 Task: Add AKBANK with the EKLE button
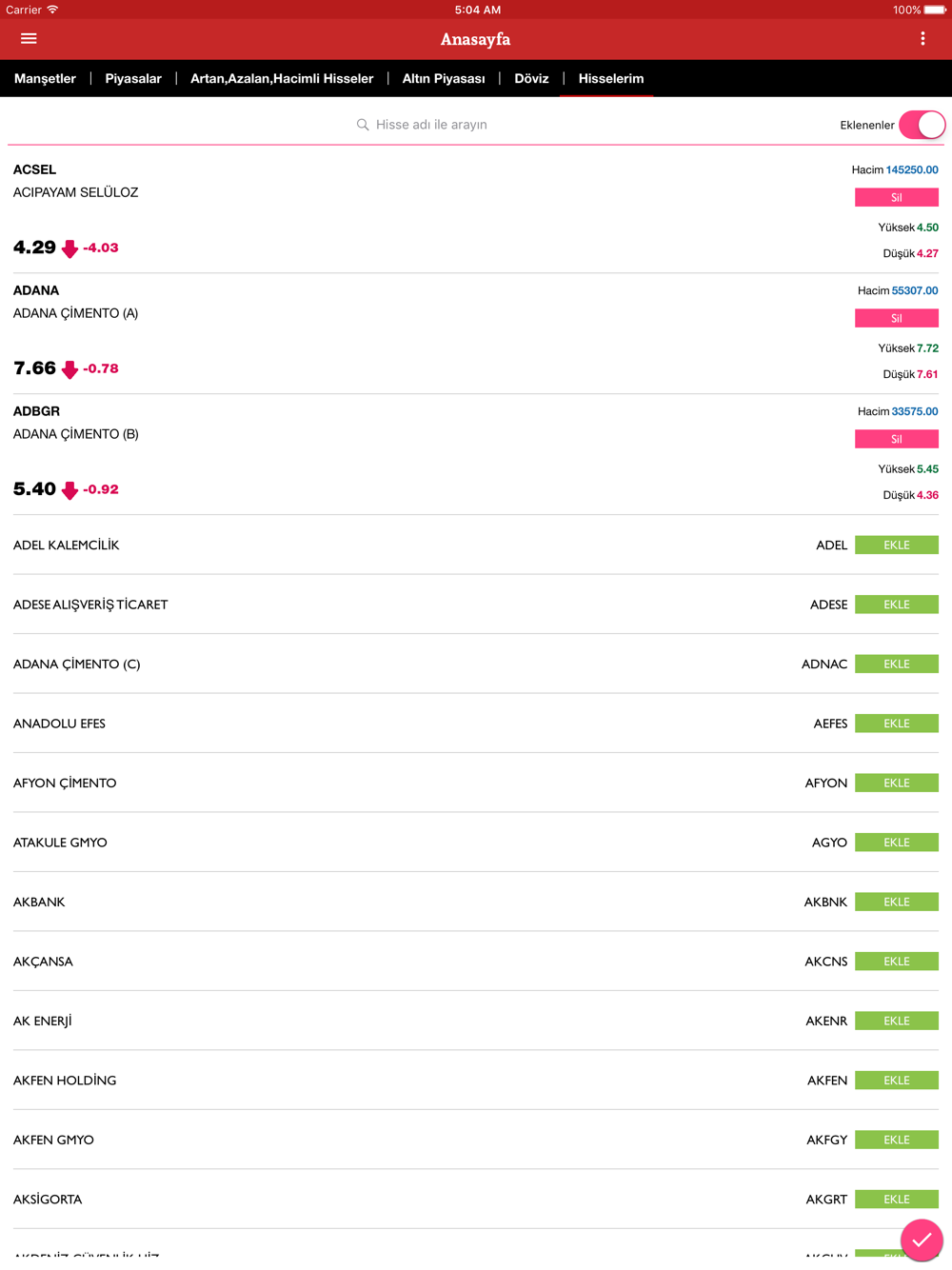(x=896, y=902)
